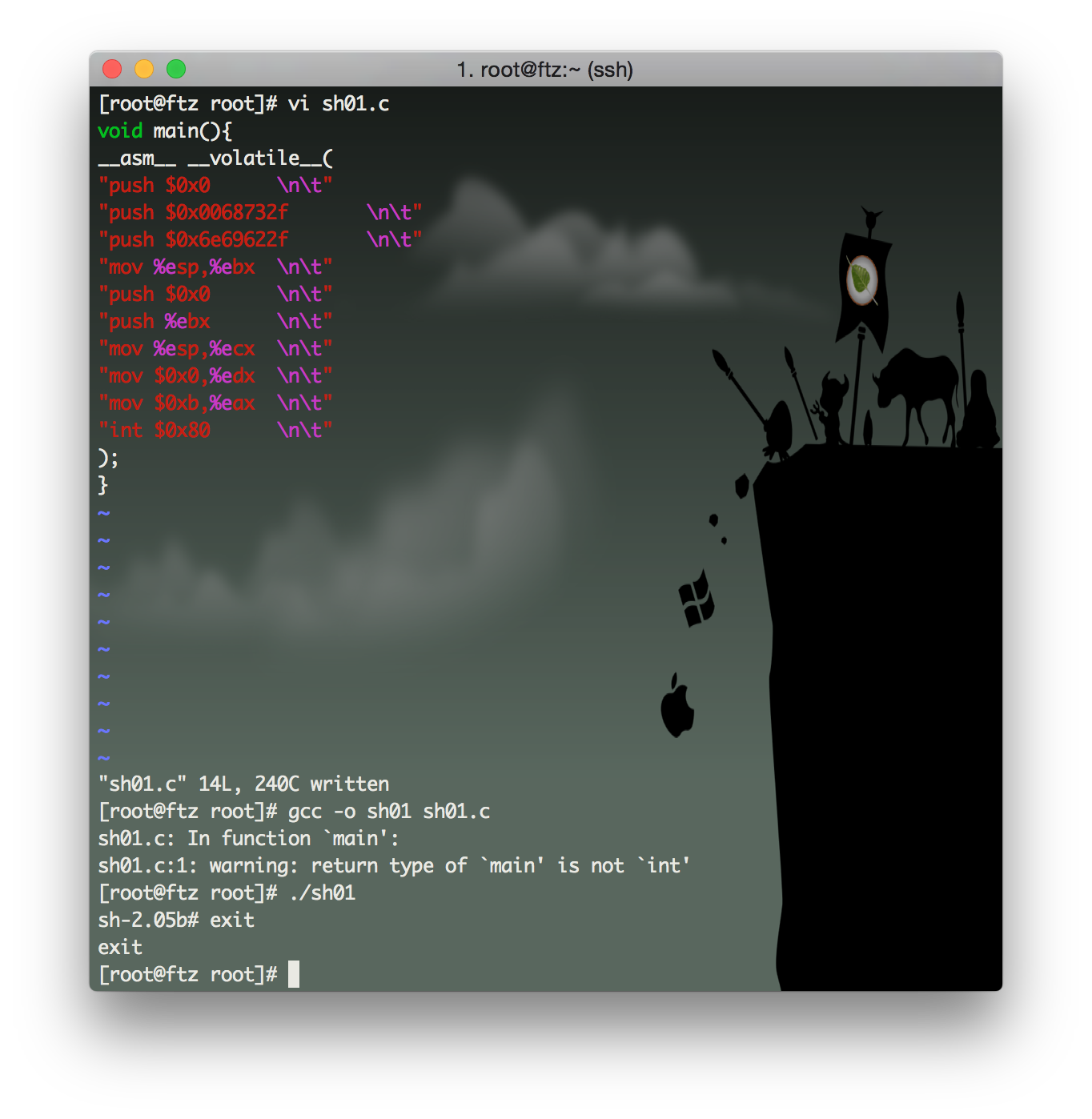Click the "mov %esp,%ebx" line
The height and width of the screenshot is (1119, 1092).
pyautogui.click(x=215, y=267)
